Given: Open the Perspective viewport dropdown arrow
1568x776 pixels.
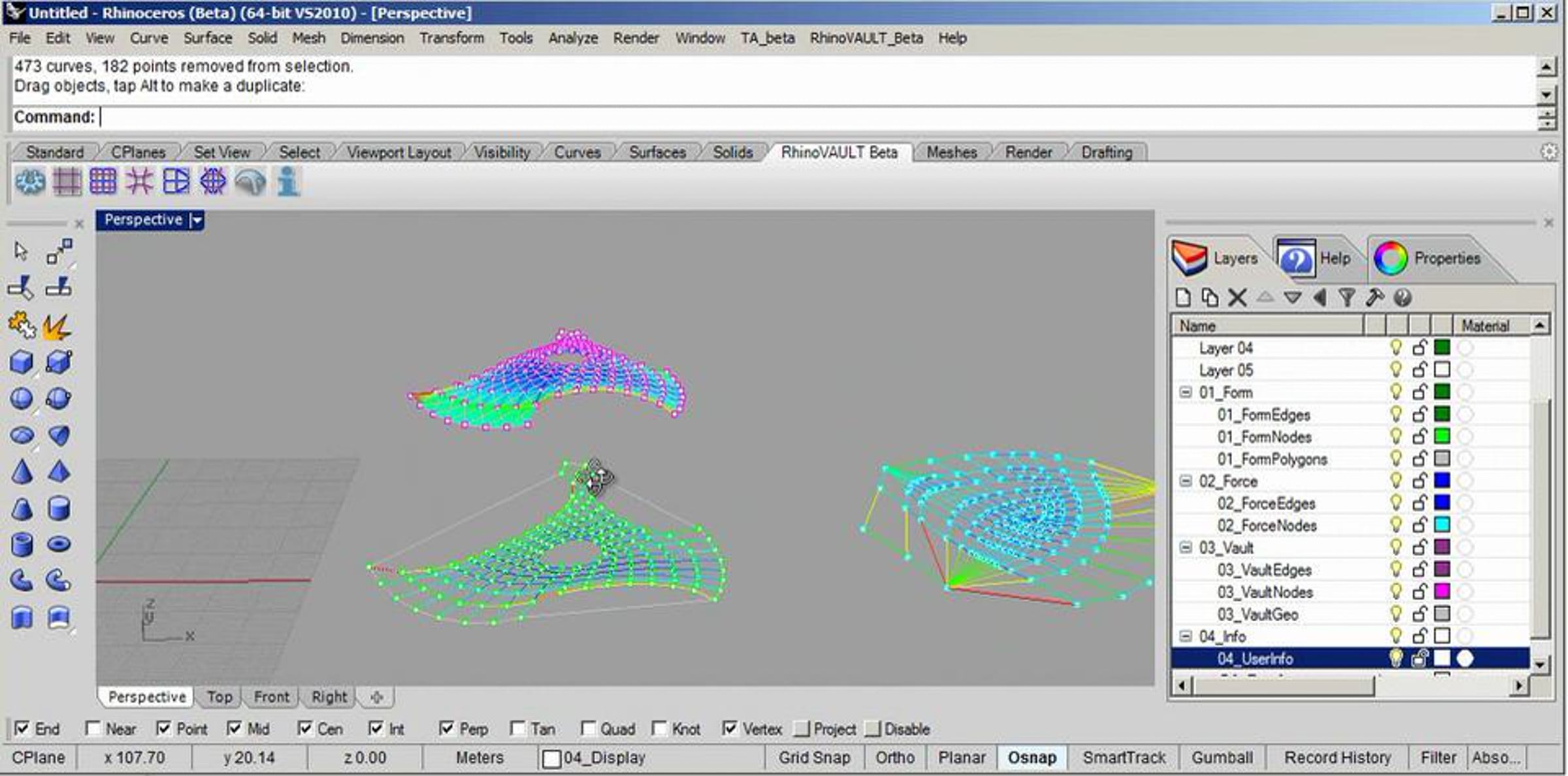Looking at the screenshot, I should [197, 220].
